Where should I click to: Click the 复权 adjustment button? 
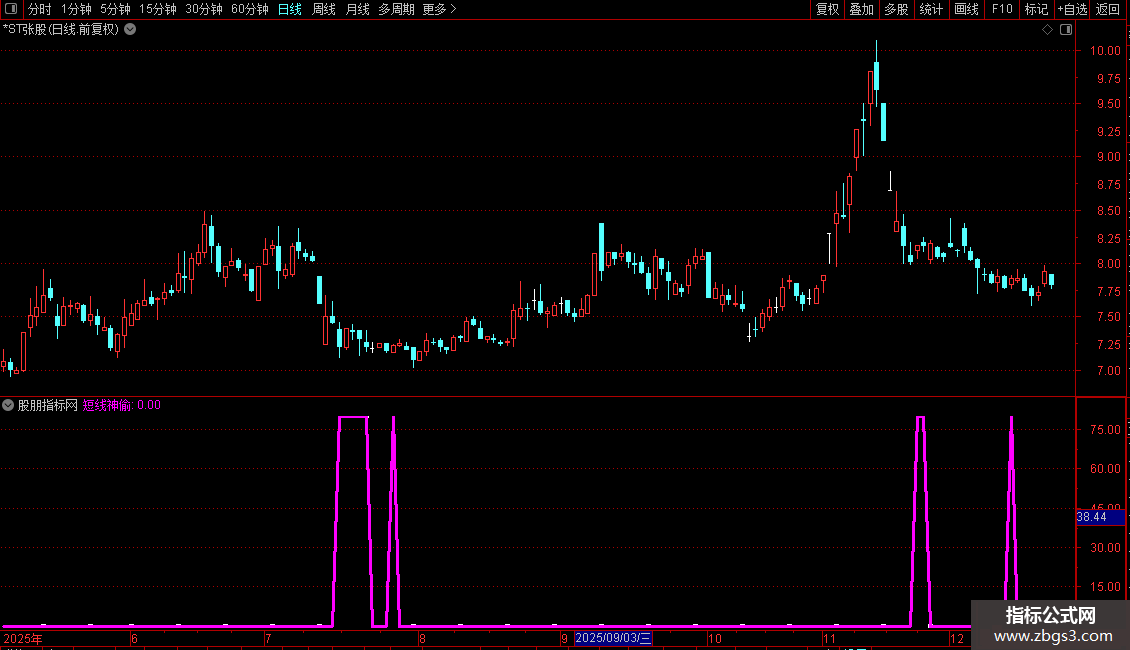pos(827,9)
